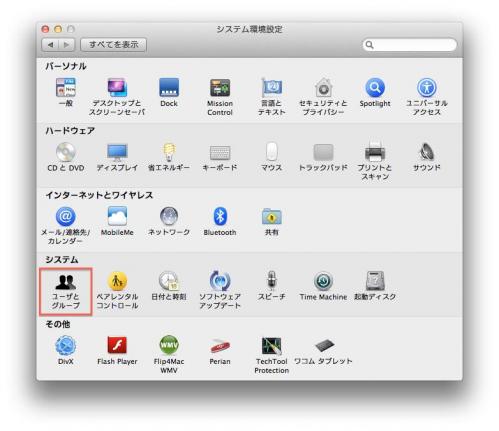Screen dimensions: 499x431
Task: Open Time Machine preferences
Action: coord(323,286)
